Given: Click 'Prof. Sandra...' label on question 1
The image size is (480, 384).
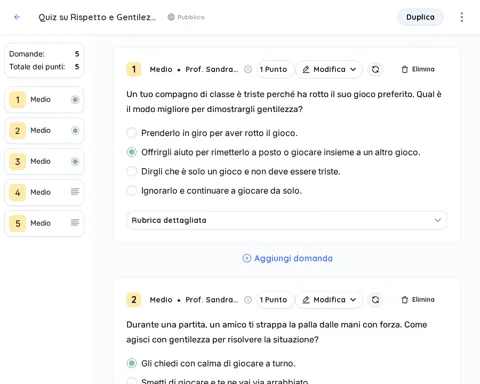Looking at the screenshot, I should tap(212, 69).
